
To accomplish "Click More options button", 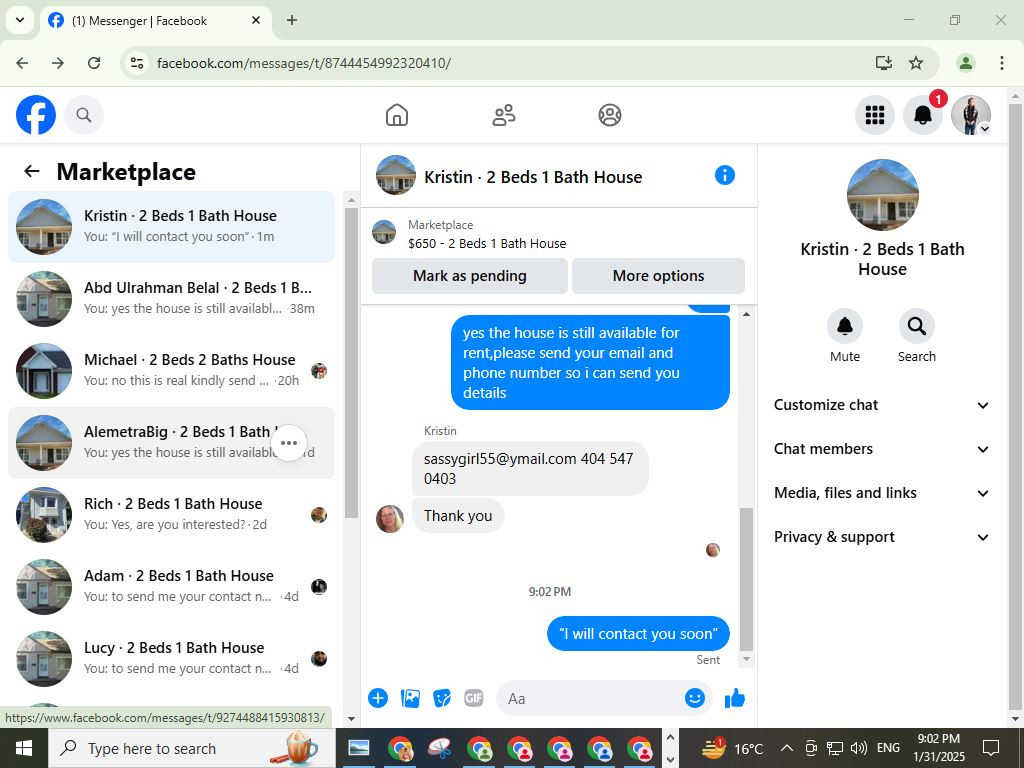I will point(658,276).
